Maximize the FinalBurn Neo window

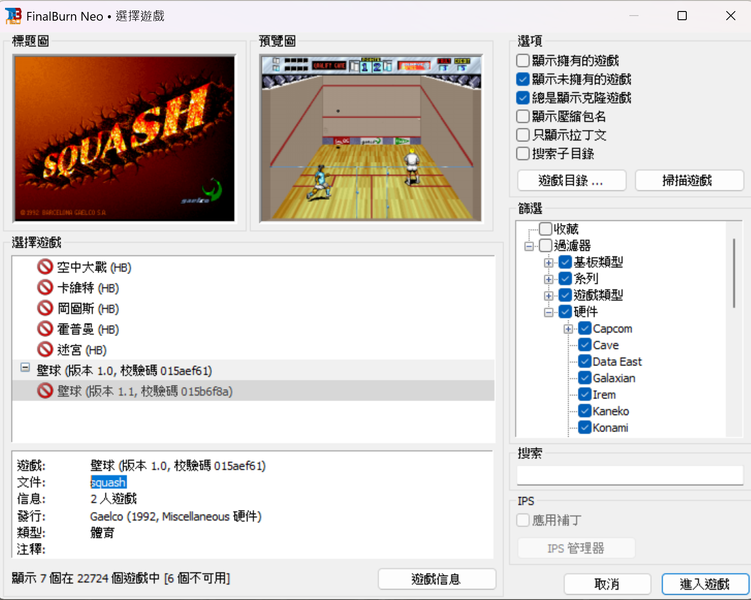(x=682, y=16)
